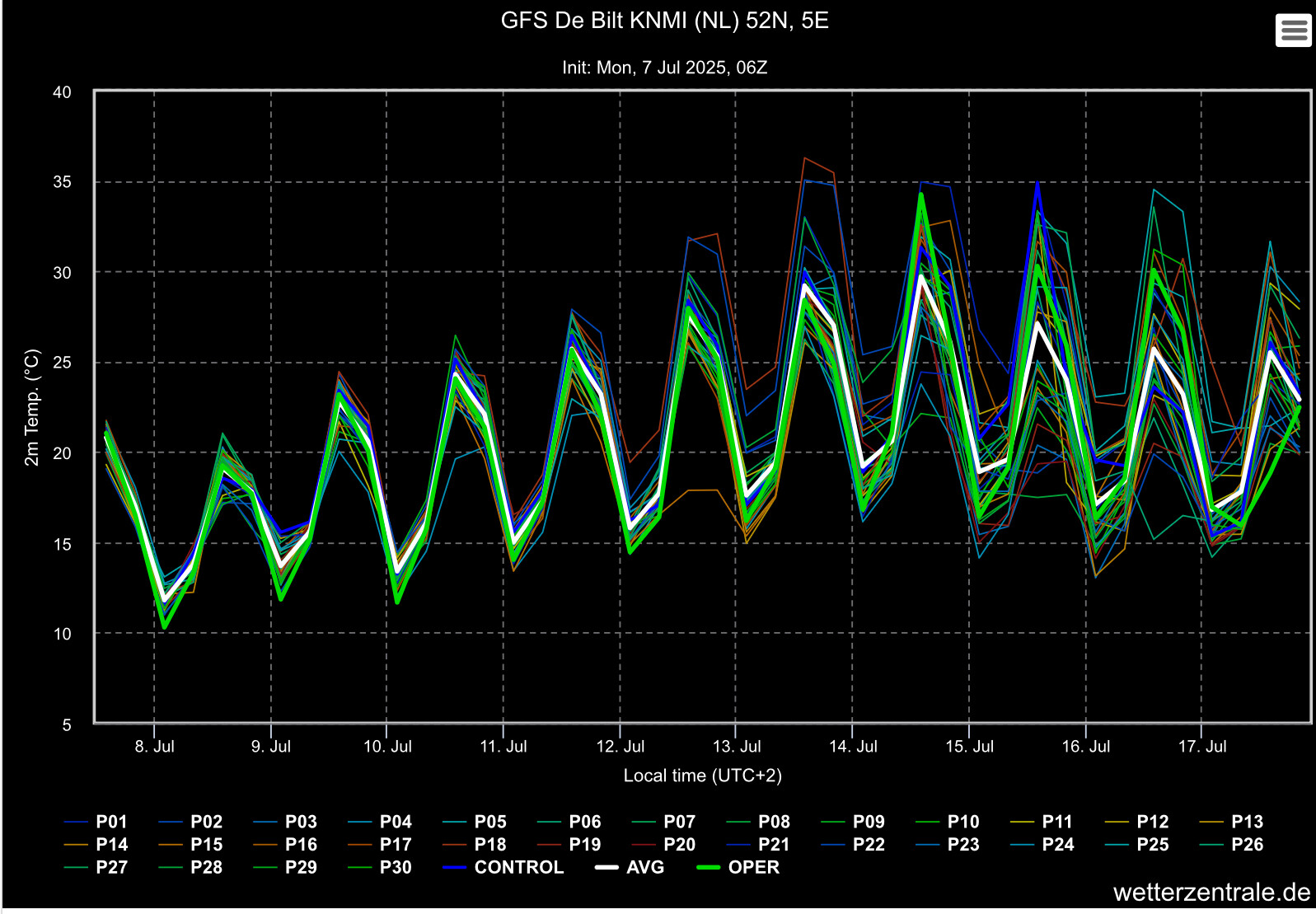1316x914 pixels.
Task: Open the chart context menu hamburger icon
Action: (x=1293, y=30)
